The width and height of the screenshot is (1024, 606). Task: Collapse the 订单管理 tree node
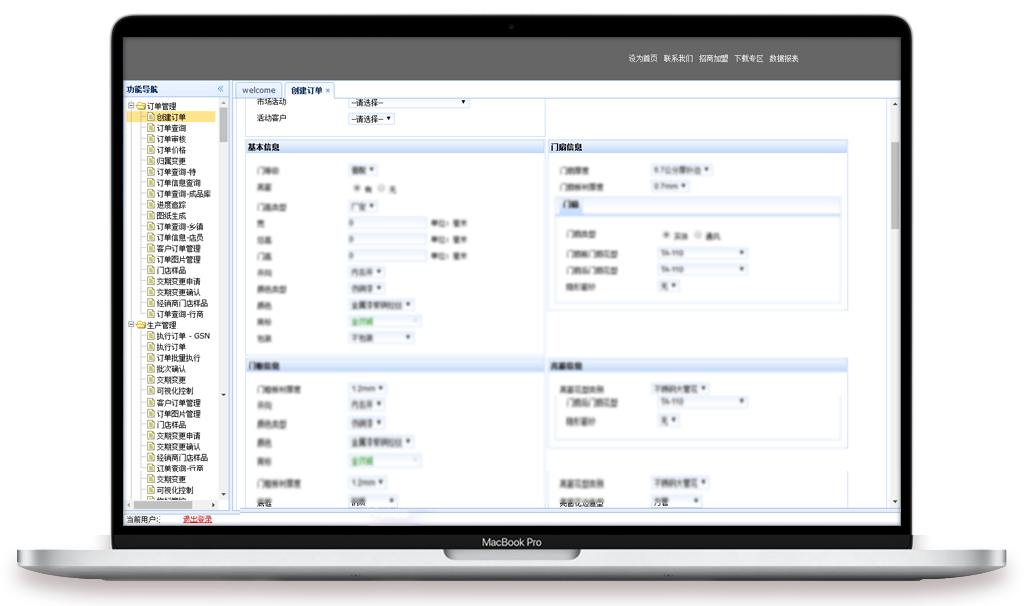(x=130, y=106)
